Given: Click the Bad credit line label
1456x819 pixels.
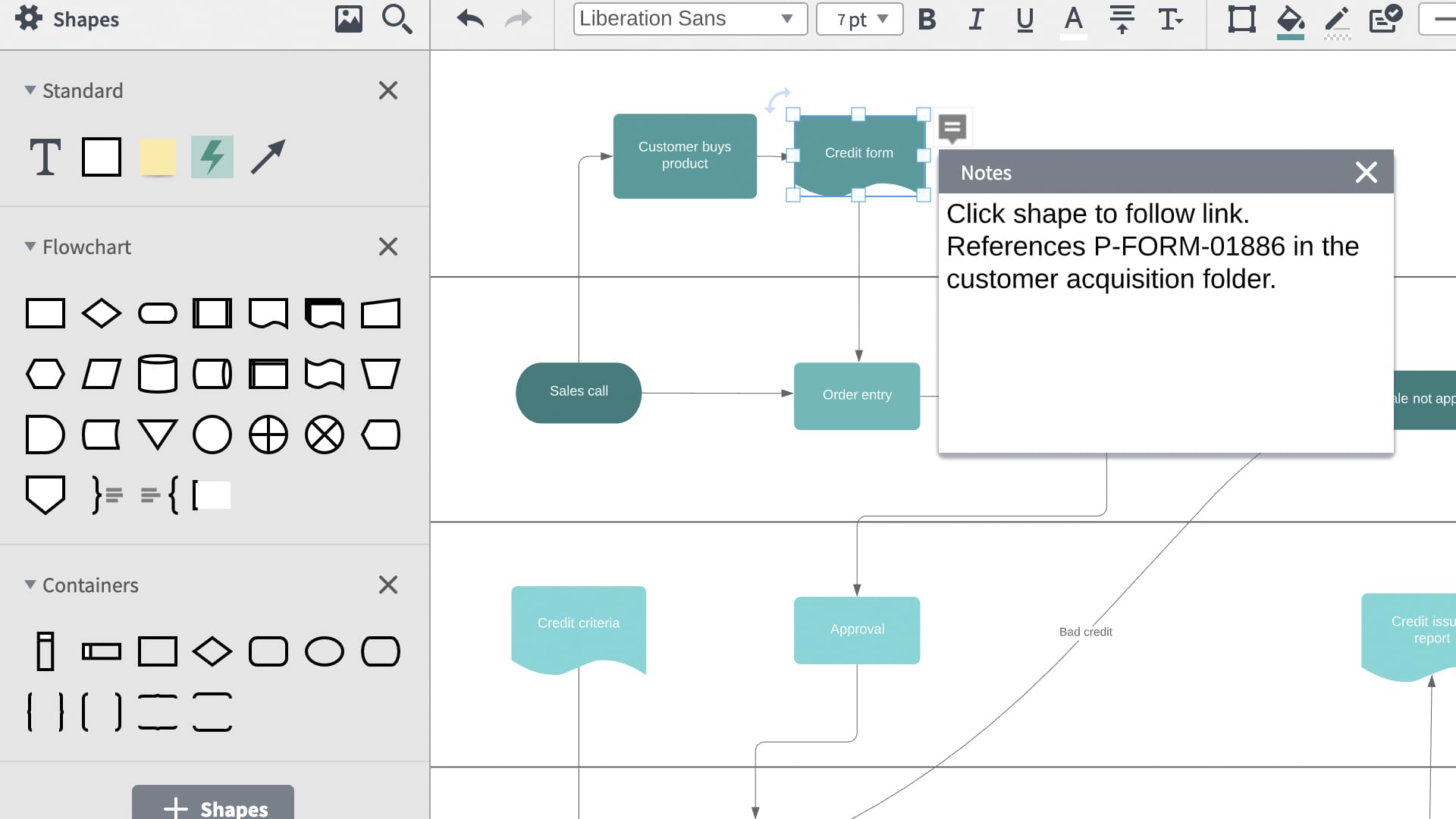Looking at the screenshot, I should click(x=1086, y=632).
